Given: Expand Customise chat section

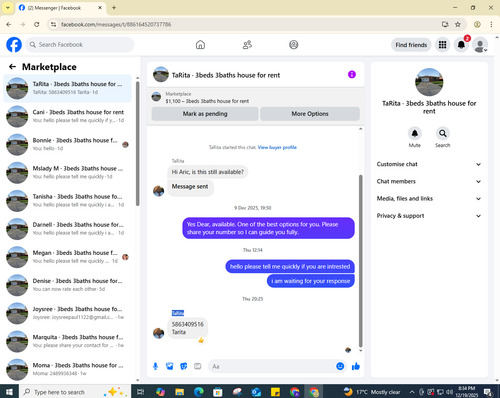Looking at the screenshot, I should [x=429, y=164].
